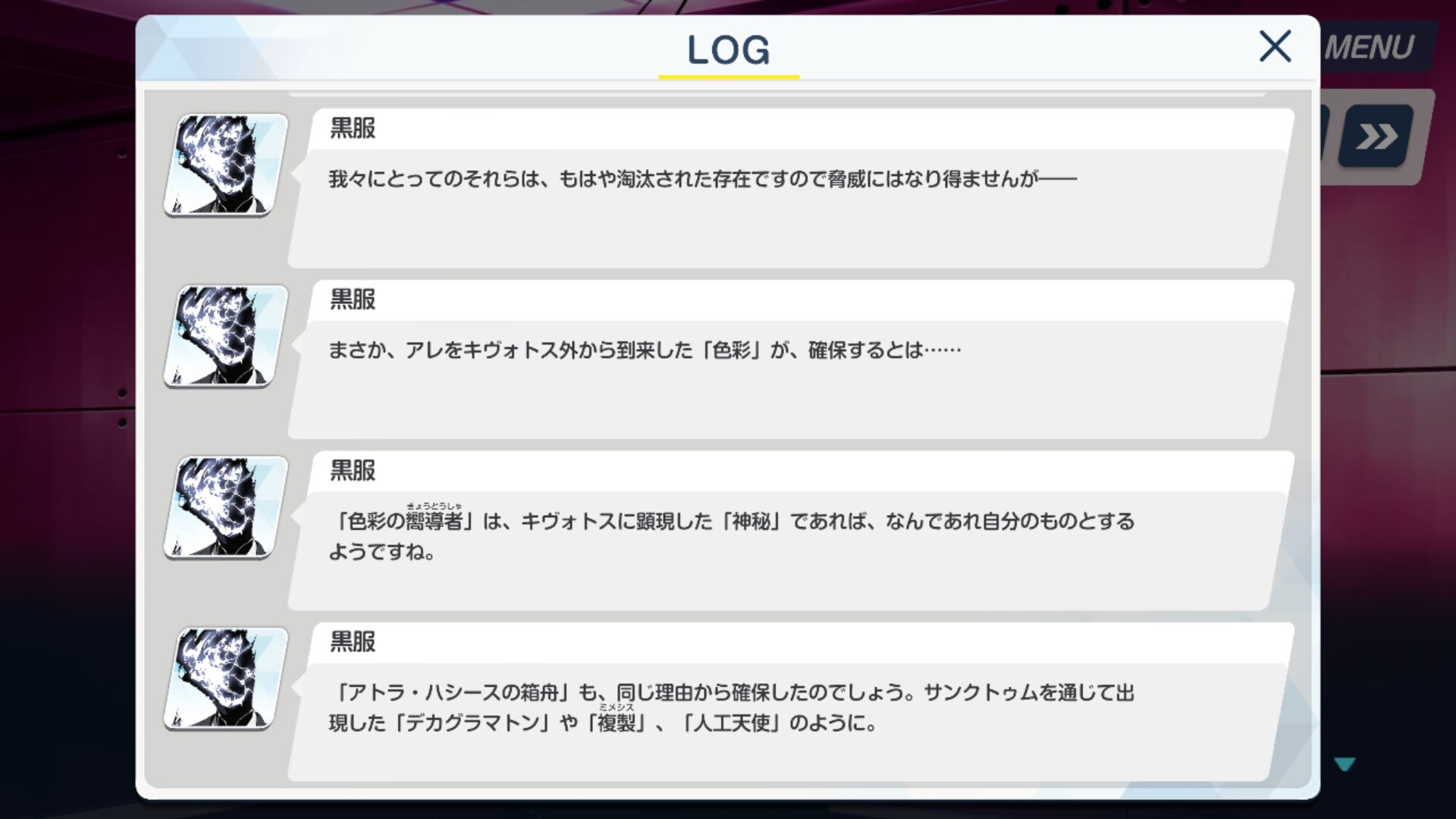Tap the second line ようですね。of third entry
Viewport: 1456px width, 819px height.
(382, 552)
